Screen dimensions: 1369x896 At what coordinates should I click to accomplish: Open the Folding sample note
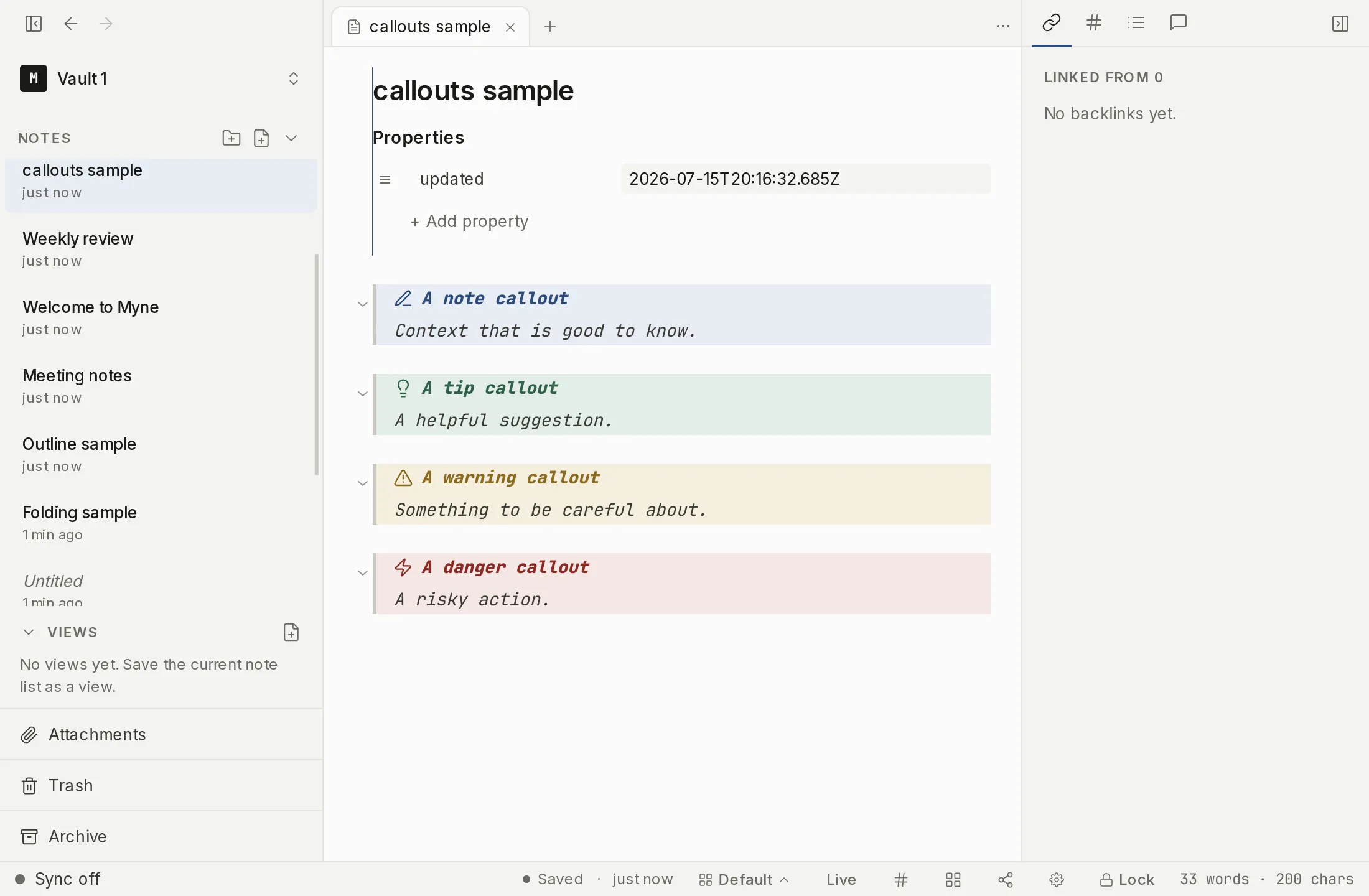point(161,523)
